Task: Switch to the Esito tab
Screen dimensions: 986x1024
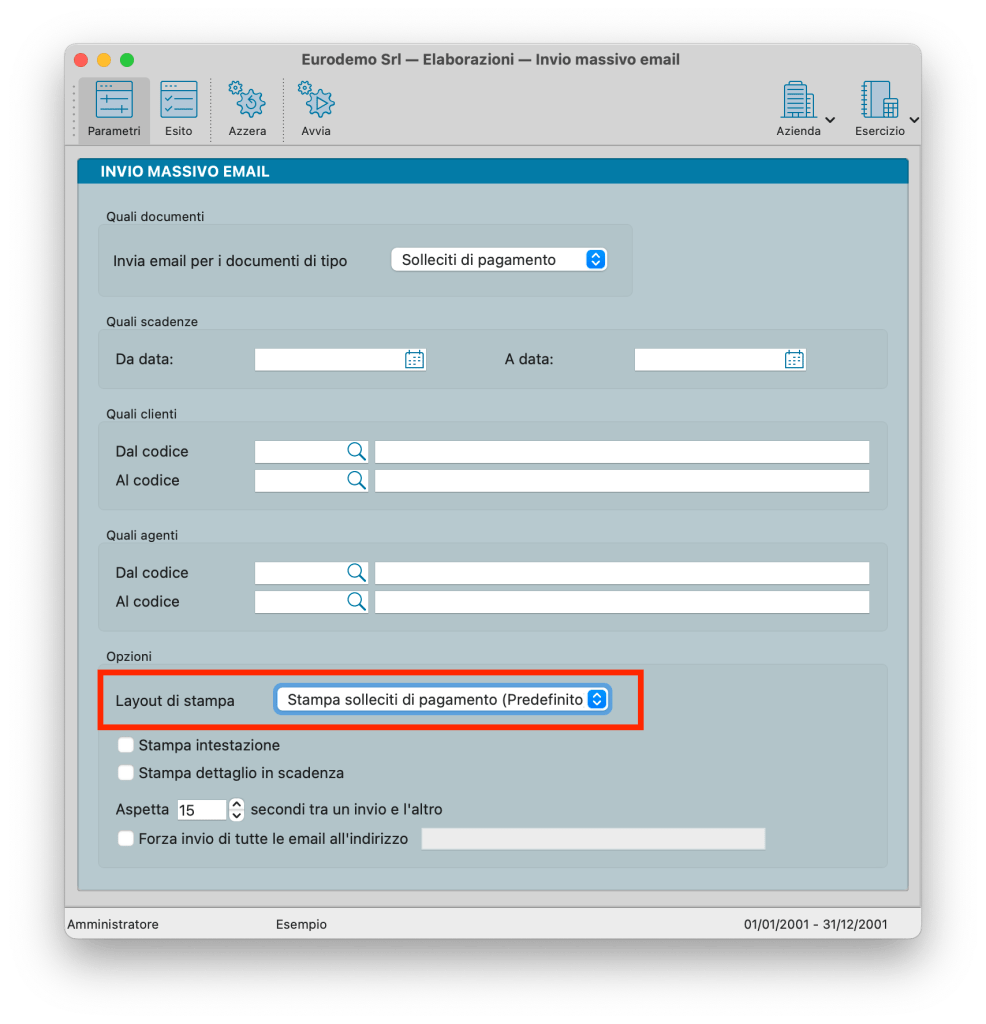Action: coord(179,109)
